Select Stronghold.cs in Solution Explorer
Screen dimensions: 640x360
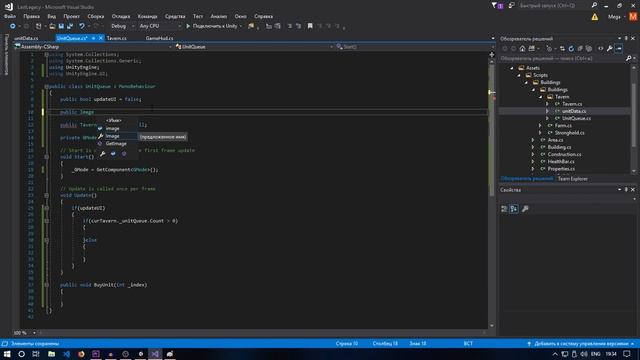(569, 133)
